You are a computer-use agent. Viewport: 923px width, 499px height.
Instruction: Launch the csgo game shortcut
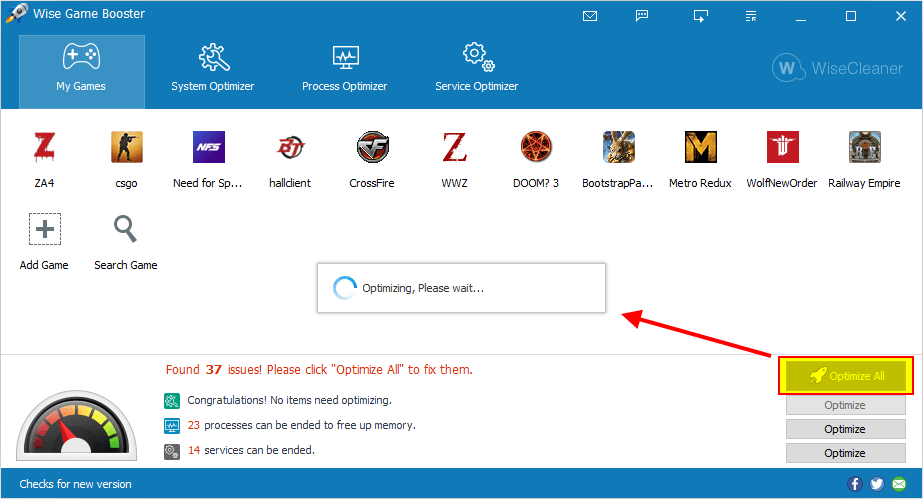pyautogui.click(x=127, y=147)
